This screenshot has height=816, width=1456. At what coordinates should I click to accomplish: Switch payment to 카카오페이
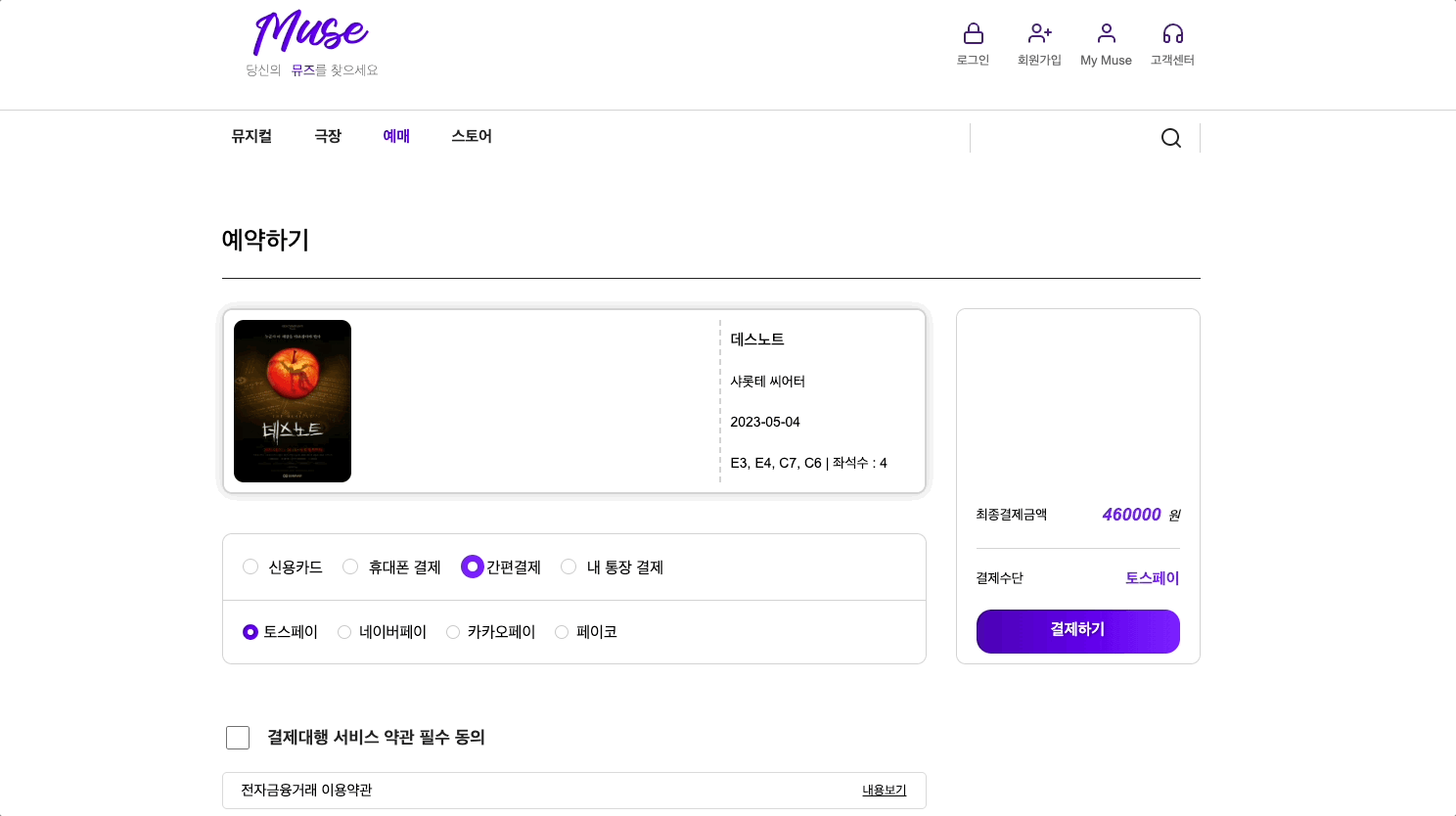pyautogui.click(x=453, y=632)
